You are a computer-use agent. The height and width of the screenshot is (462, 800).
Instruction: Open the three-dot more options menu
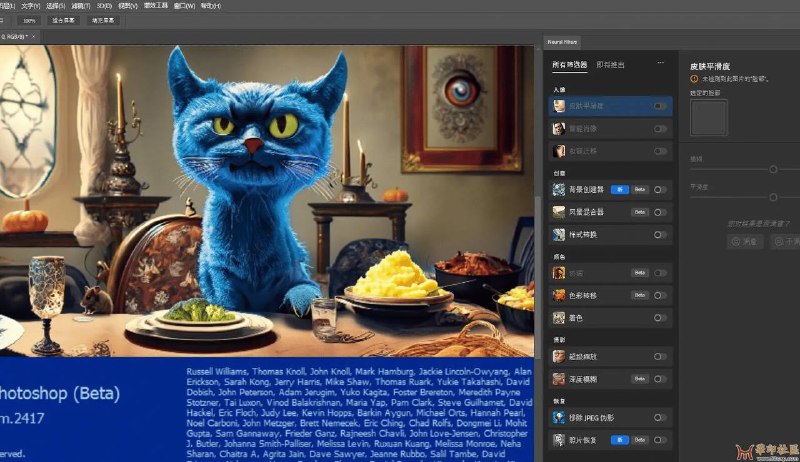(x=661, y=63)
